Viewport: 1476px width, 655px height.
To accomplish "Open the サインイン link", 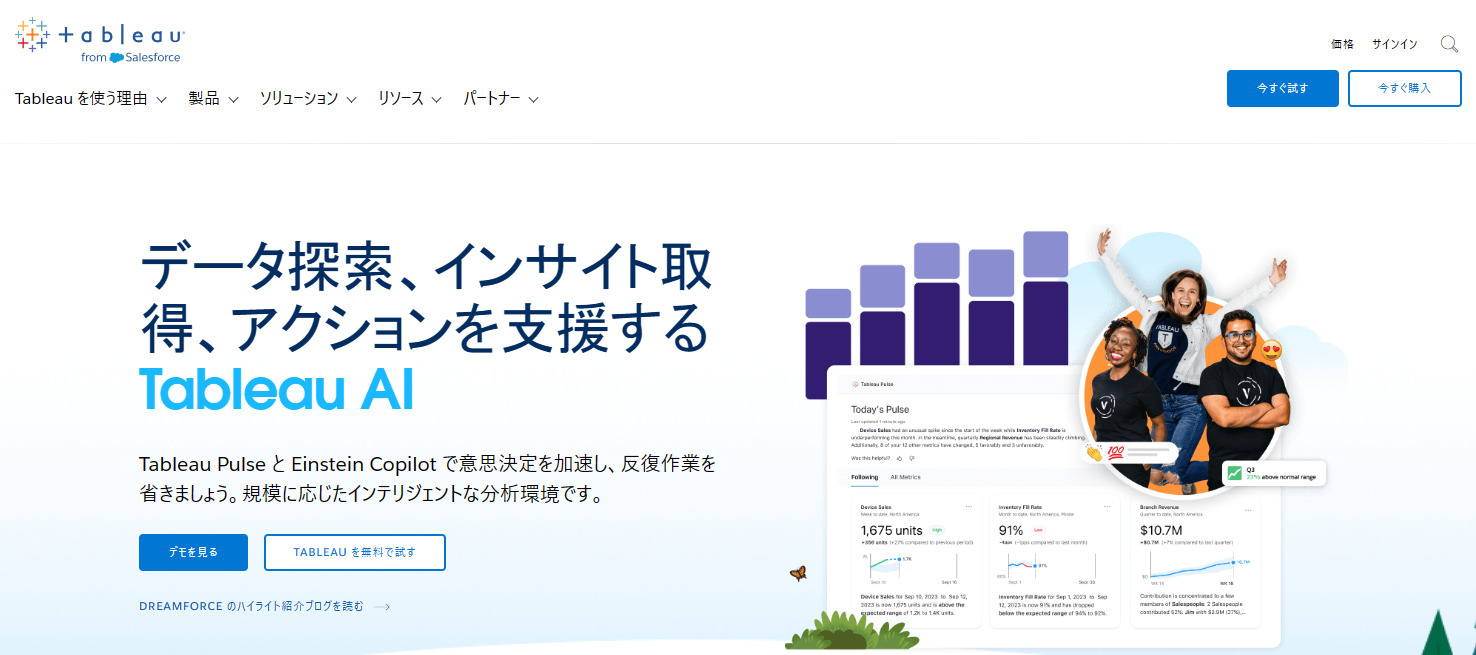I will point(1394,44).
